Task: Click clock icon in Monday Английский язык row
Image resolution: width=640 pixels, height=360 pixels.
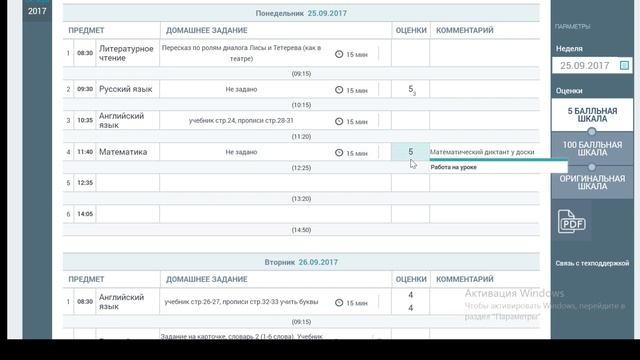Action: 339,121
